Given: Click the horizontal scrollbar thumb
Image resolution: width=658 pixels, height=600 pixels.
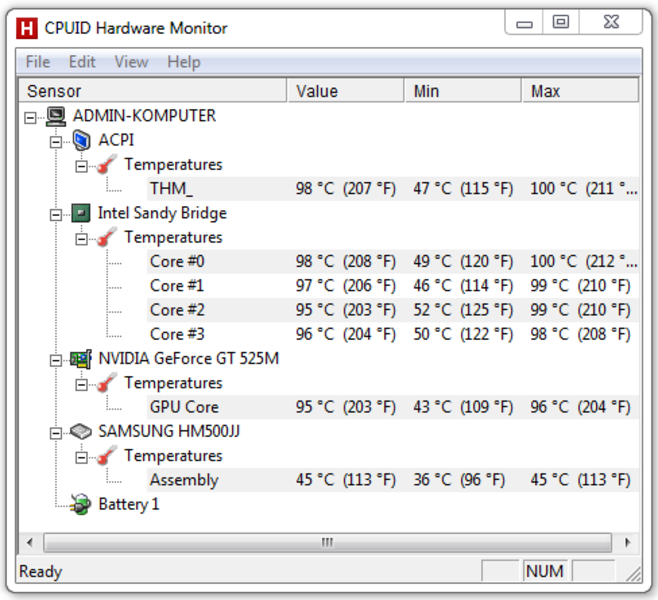Looking at the screenshot, I should pyautogui.click(x=327, y=543).
